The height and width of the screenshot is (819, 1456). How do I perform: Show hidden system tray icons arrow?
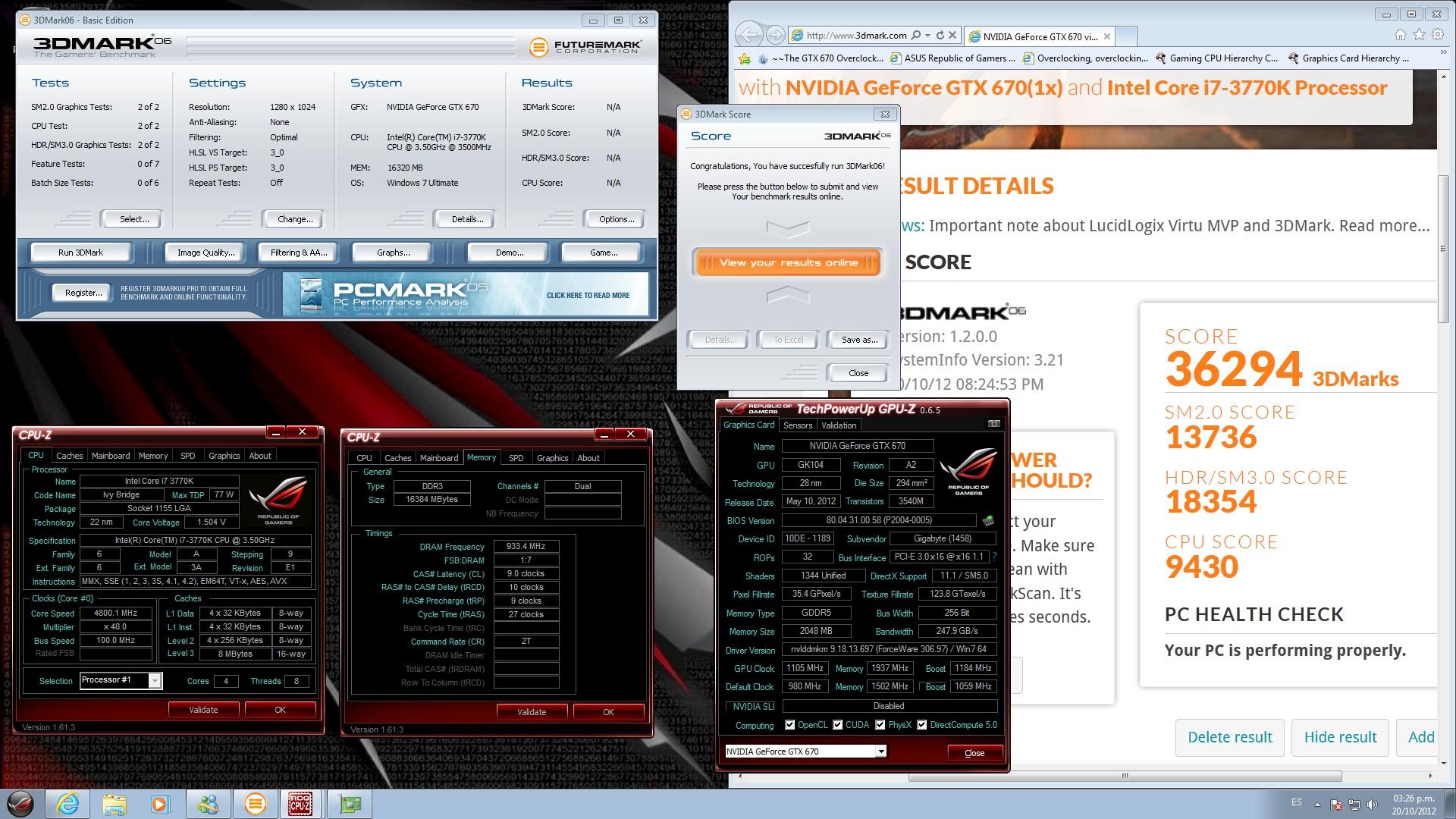coord(1317,804)
